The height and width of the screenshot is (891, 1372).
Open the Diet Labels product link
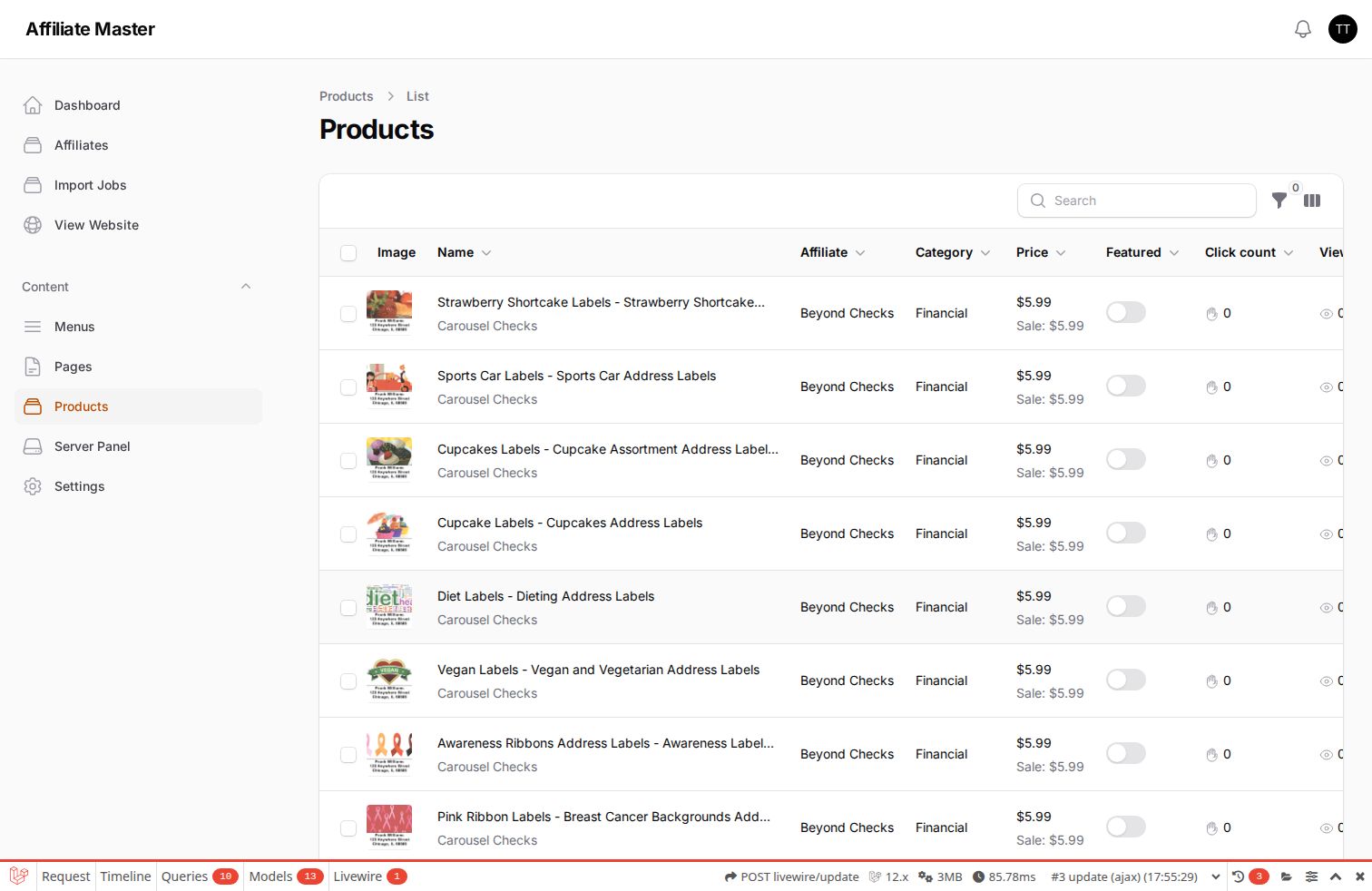(545, 596)
